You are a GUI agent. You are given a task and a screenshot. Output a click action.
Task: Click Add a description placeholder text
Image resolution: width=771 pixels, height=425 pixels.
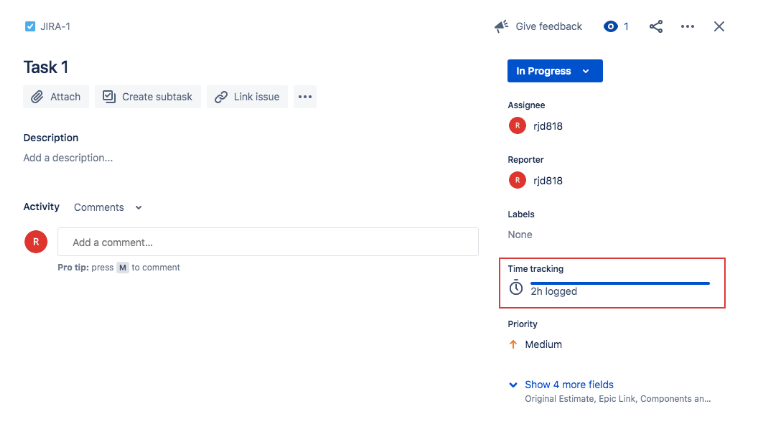(x=68, y=158)
